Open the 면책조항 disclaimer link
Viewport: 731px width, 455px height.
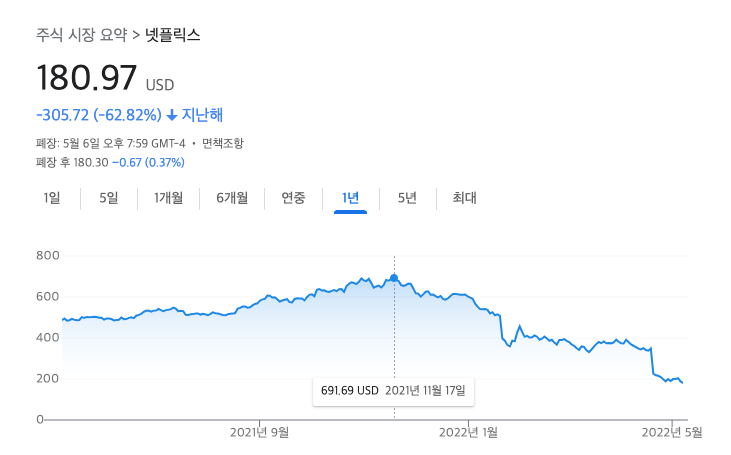coord(222,143)
